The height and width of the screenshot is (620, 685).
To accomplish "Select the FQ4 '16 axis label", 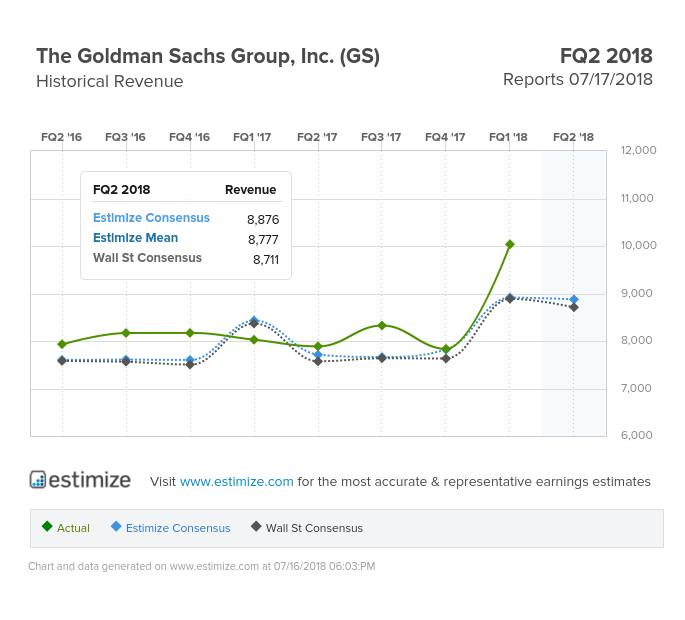I will [x=190, y=137].
